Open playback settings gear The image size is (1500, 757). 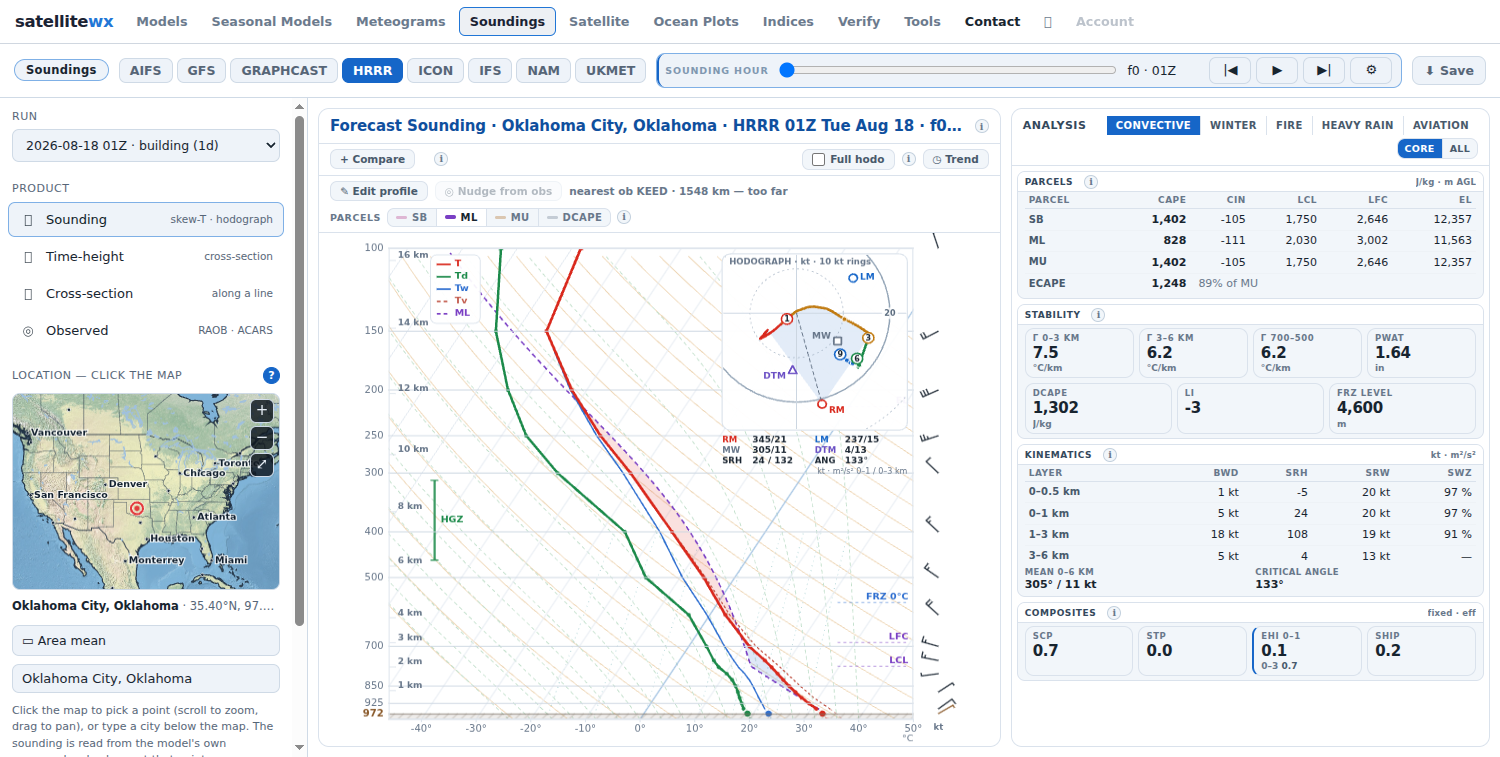1371,70
